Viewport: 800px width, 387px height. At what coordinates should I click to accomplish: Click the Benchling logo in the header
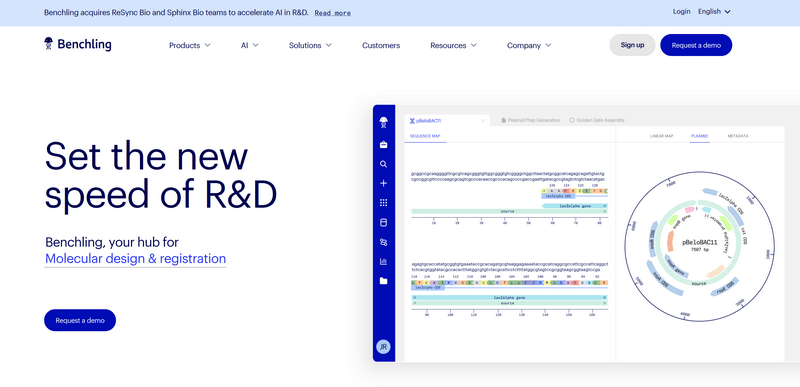78,44
